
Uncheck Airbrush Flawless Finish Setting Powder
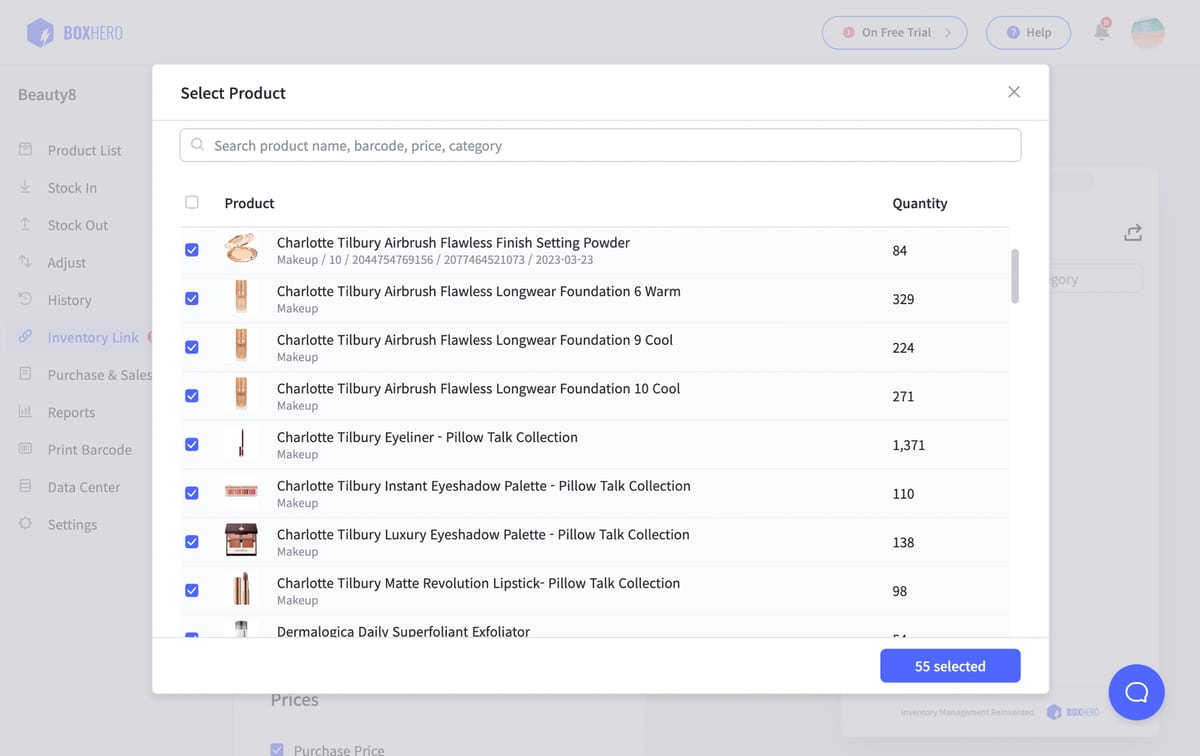(x=192, y=250)
